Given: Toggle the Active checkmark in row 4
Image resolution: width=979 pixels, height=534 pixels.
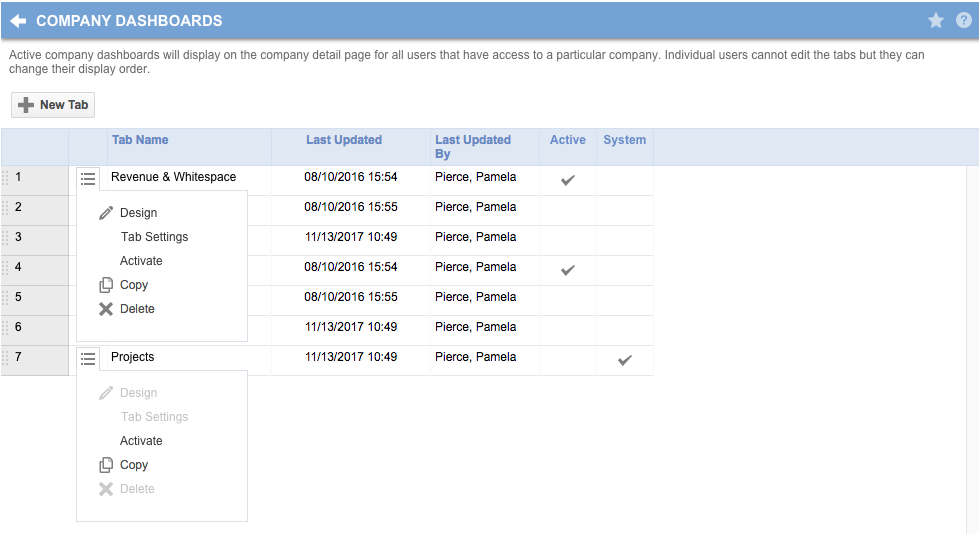Looking at the screenshot, I should pyautogui.click(x=568, y=269).
